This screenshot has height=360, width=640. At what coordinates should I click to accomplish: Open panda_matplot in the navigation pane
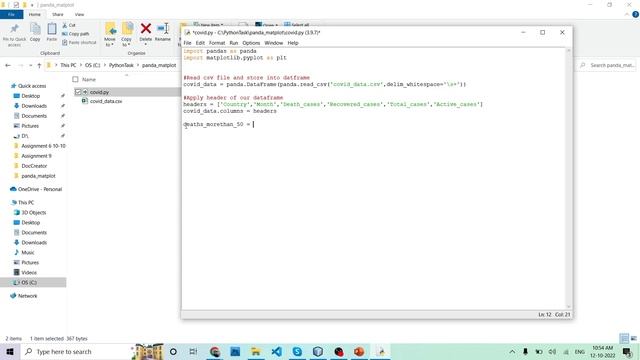tap(38, 176)
